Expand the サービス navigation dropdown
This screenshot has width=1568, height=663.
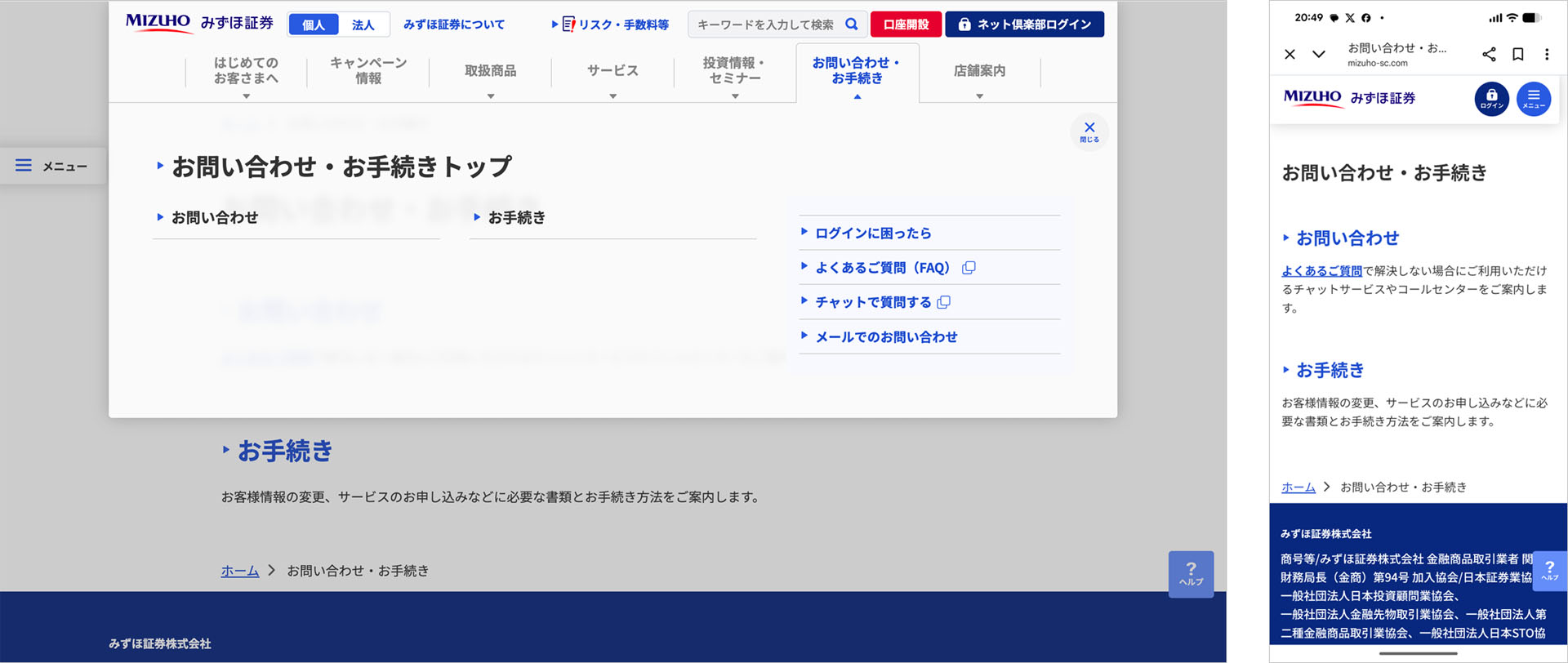pyautogui.click(x=612, y=72)
